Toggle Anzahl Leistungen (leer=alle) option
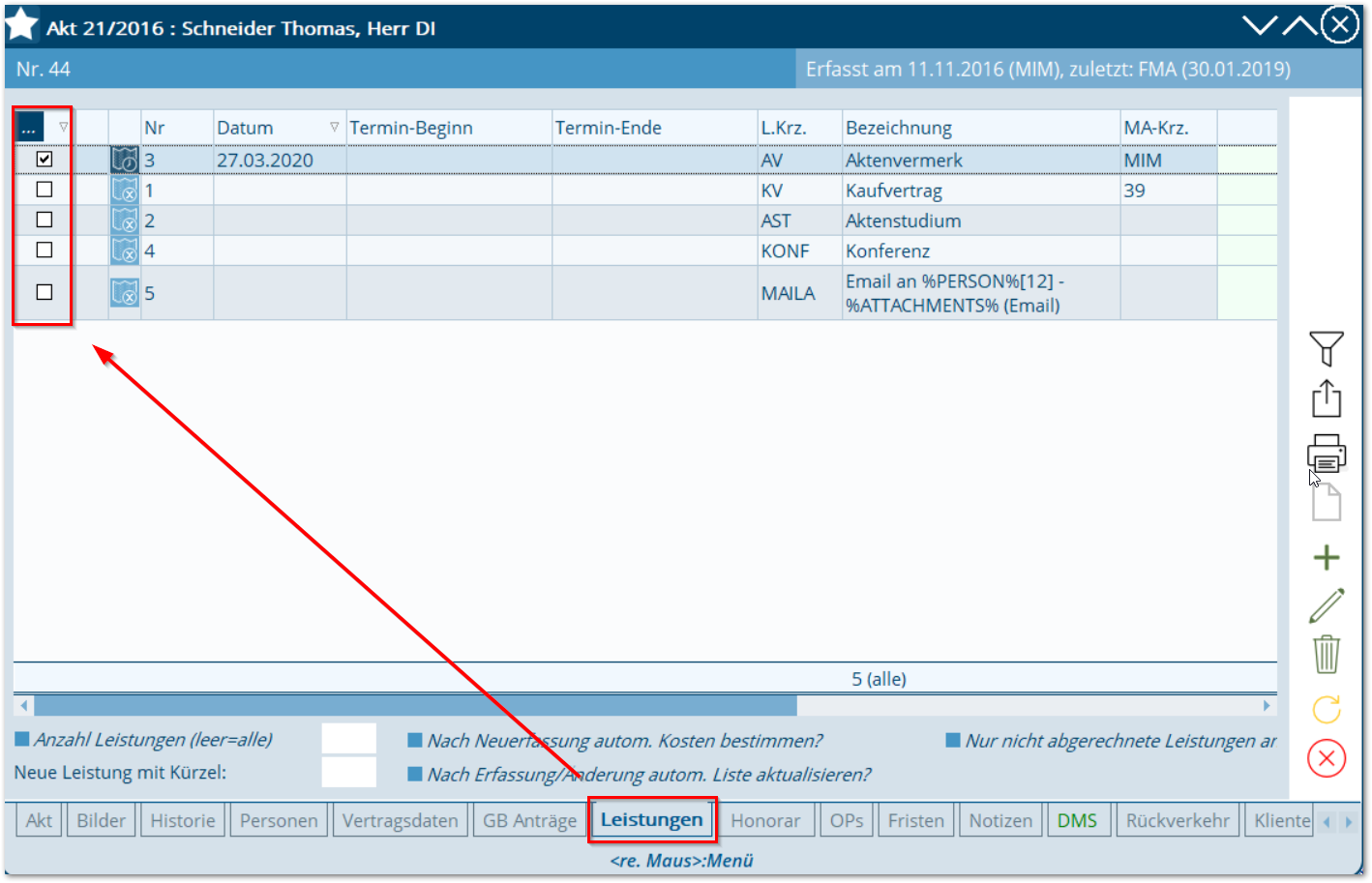Image resolution: width=1372 pixels, height=883 pixels. pos(21,740)
